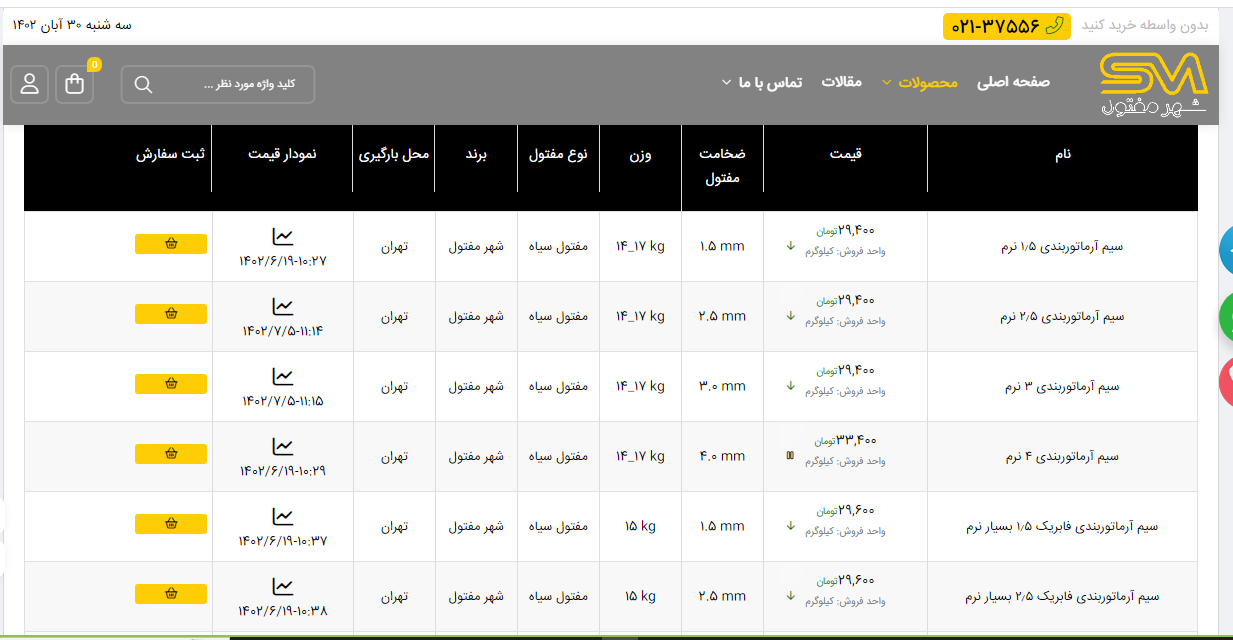Show price chart for سیم آرماتوربندی ۴ نرم

[283, 446]
